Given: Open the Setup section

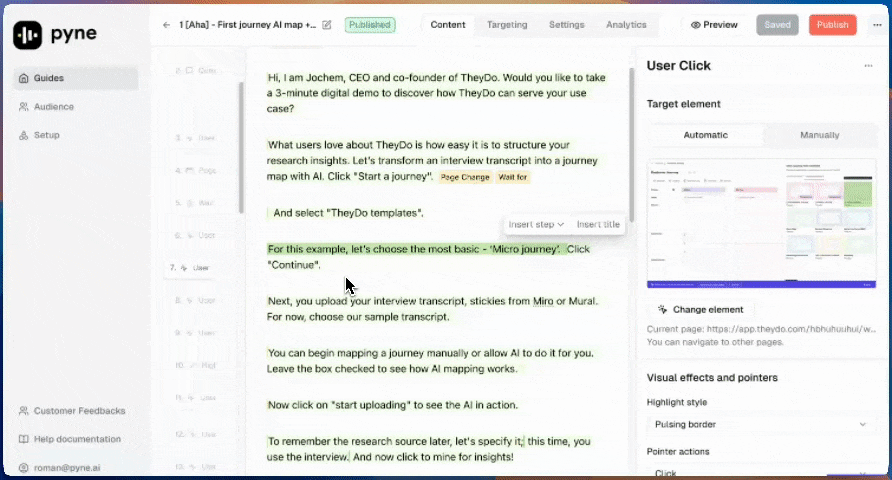Looking at the screenshot, I should 46,135.
